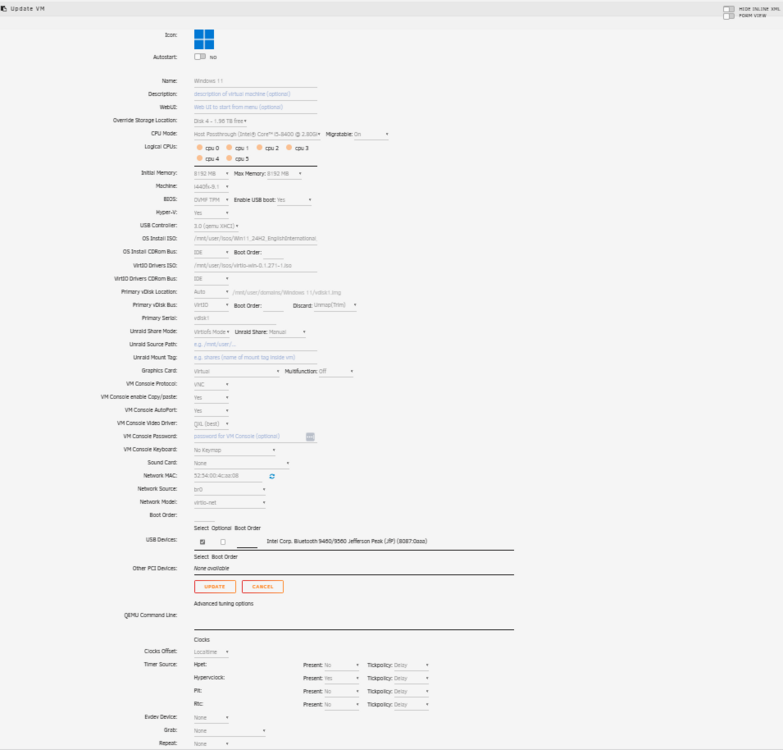
Task: Click the OS Install ISO path field
Action: click(x=255, y=239)
